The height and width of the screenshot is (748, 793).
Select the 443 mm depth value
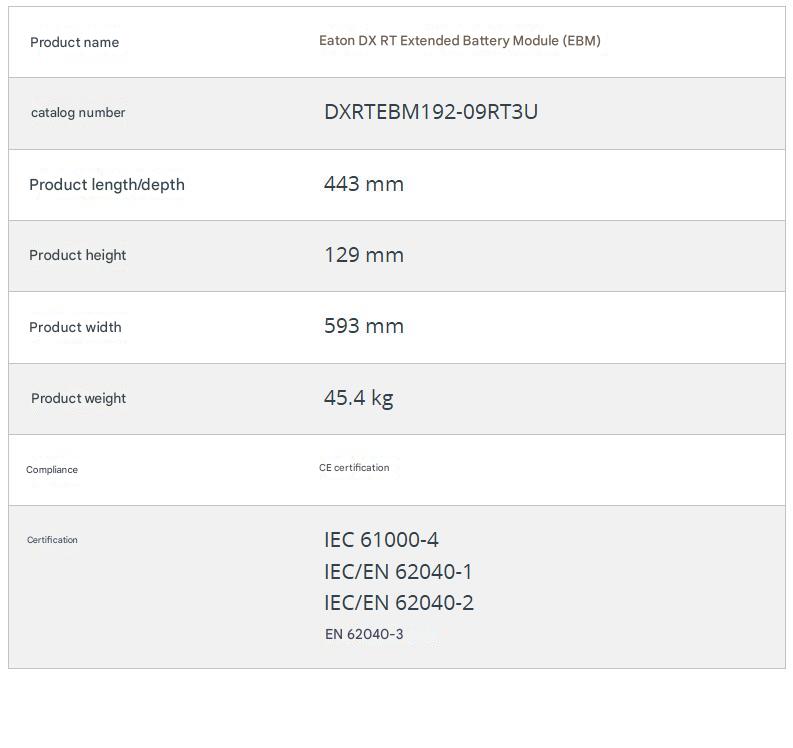tap(363, 184)
